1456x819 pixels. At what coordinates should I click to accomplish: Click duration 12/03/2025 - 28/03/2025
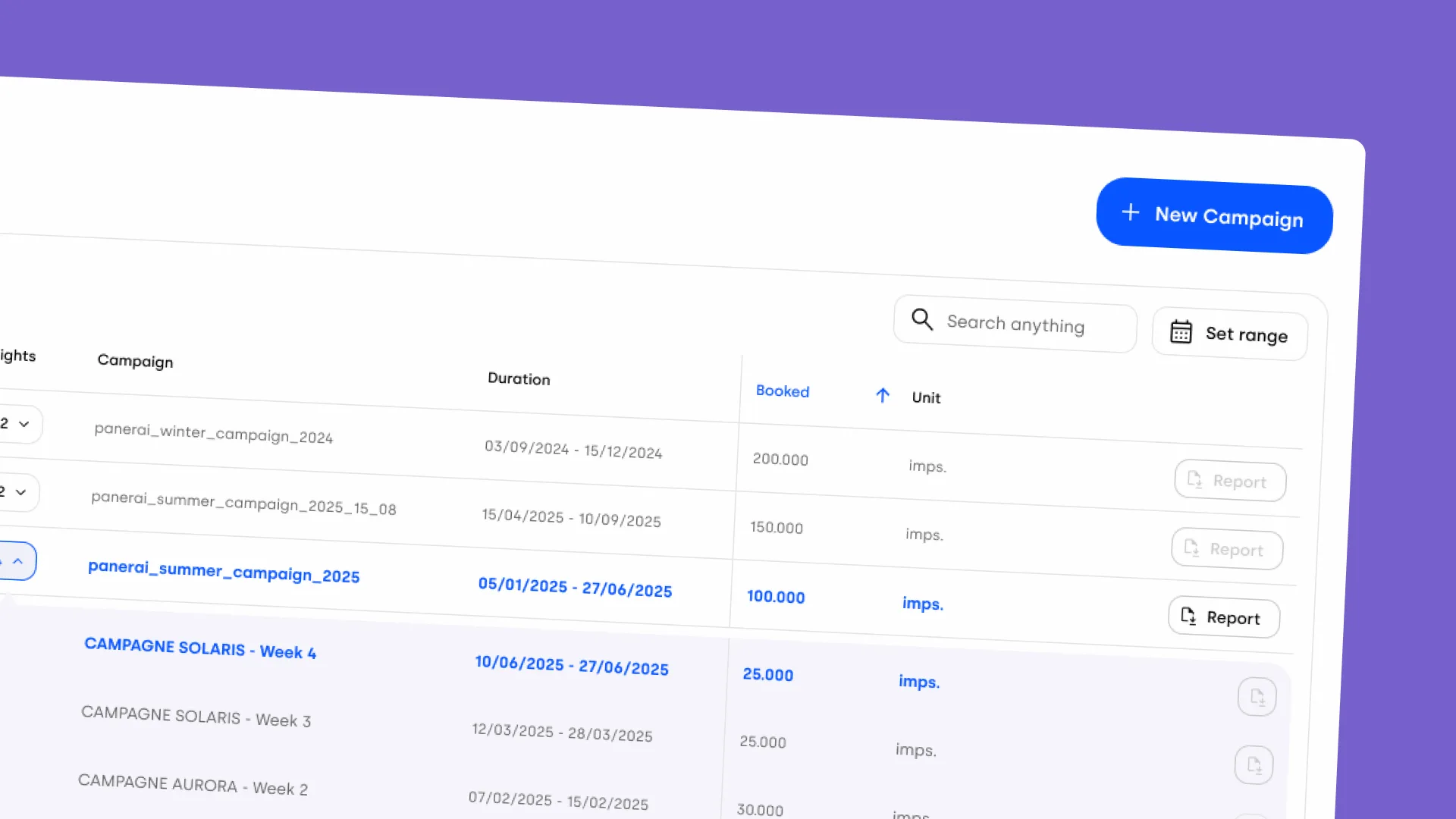562,732
